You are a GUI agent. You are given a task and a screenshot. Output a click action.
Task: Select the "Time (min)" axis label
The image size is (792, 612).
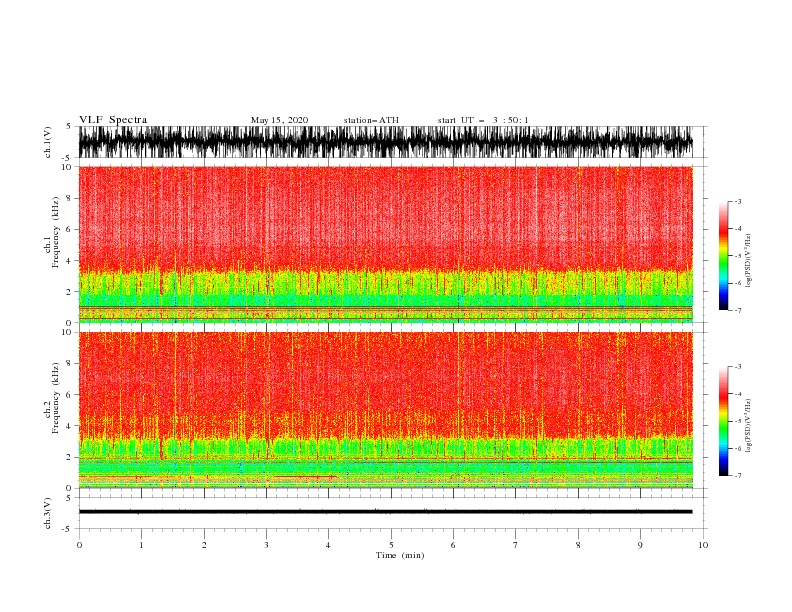(400, 555)
